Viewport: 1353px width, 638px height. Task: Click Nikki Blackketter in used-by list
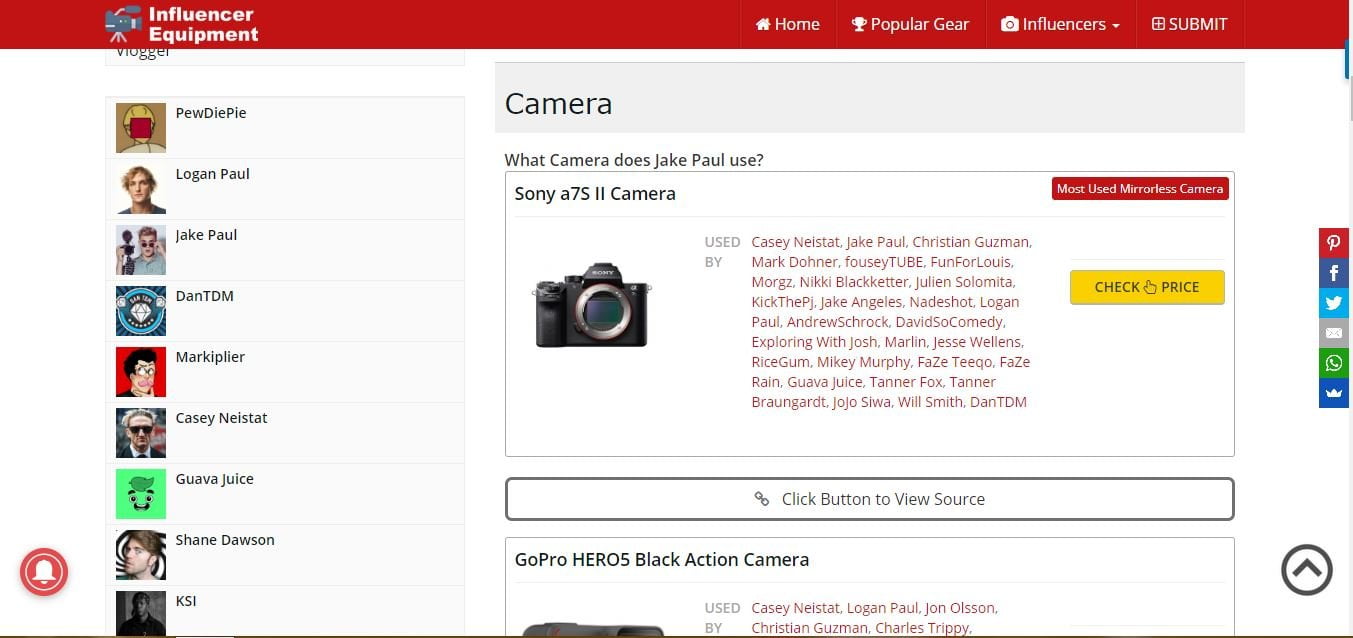(853, 282)
